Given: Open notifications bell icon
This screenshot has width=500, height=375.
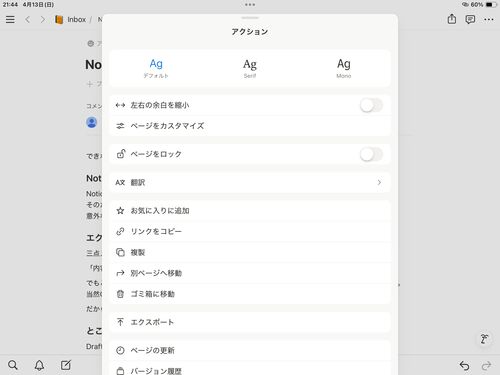Looking at the screenshot, I should (39, 365).
